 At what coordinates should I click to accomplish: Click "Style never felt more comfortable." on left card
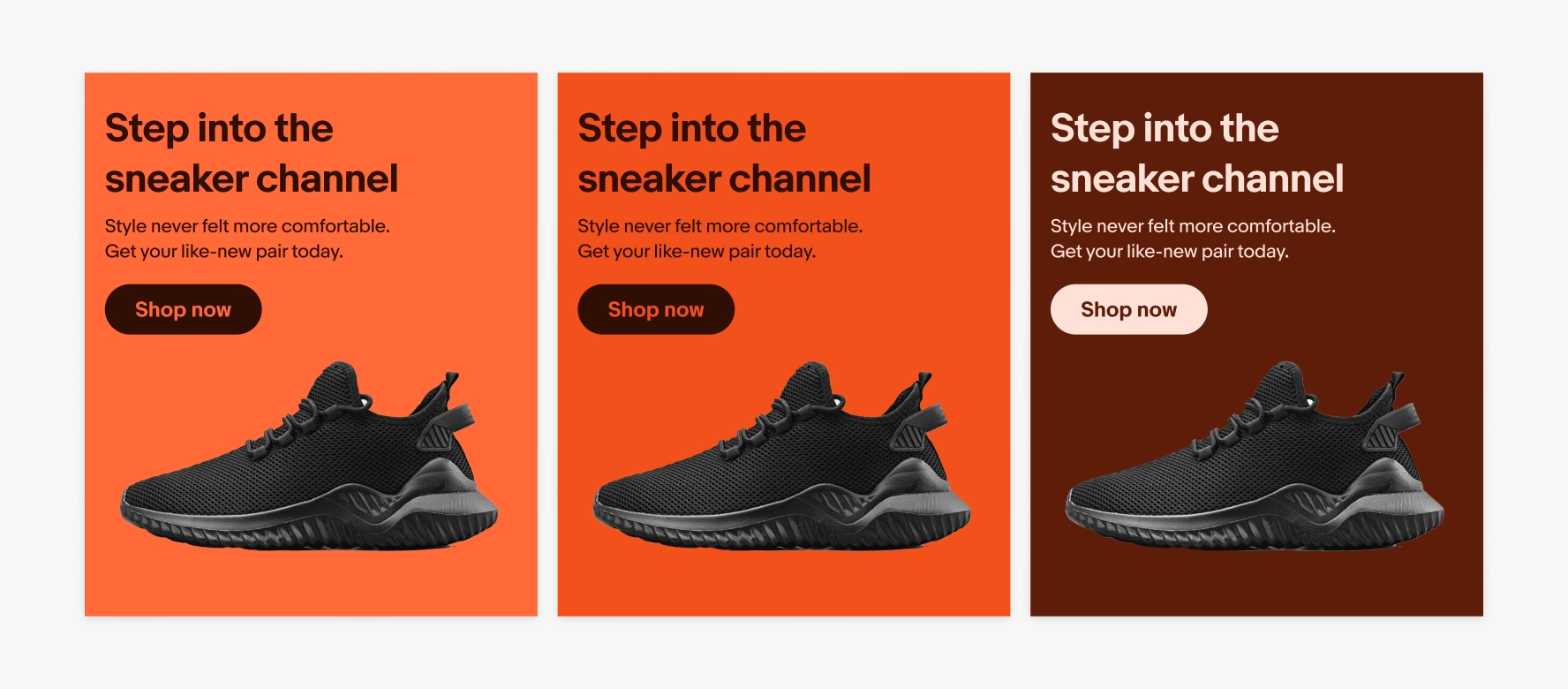pos(247,226)
